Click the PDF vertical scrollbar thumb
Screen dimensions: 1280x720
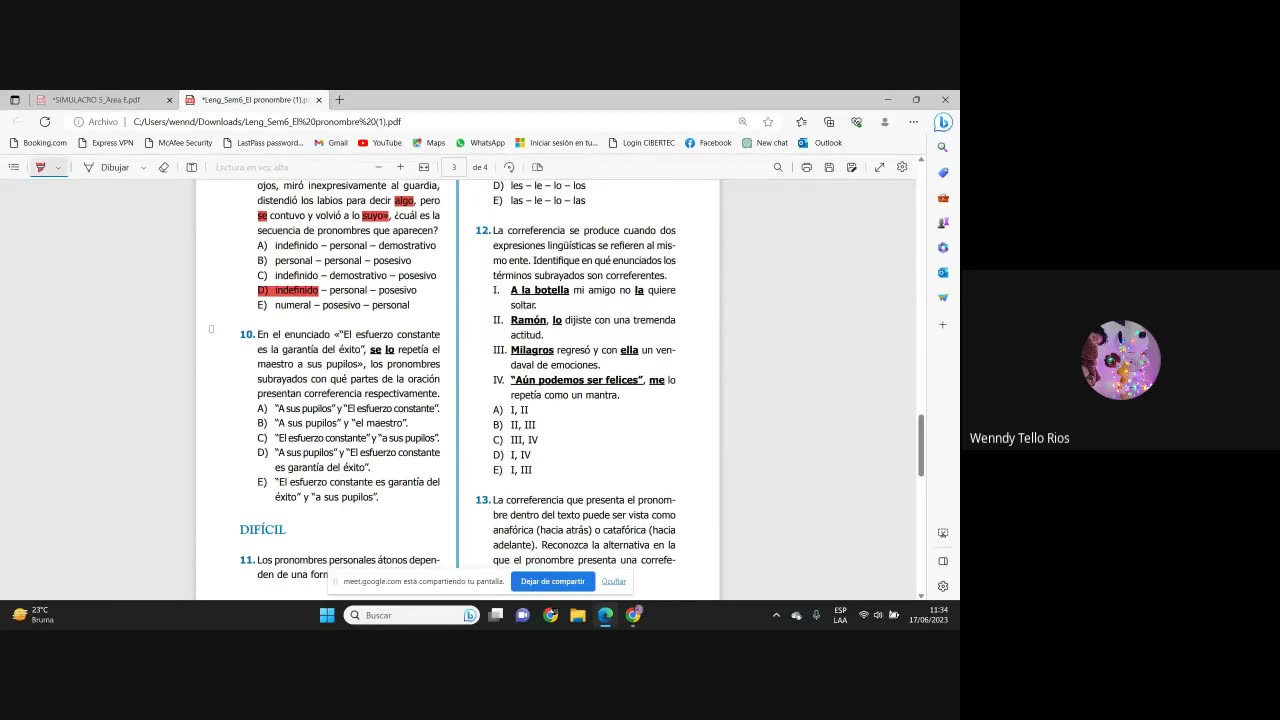tap(920, 445)
